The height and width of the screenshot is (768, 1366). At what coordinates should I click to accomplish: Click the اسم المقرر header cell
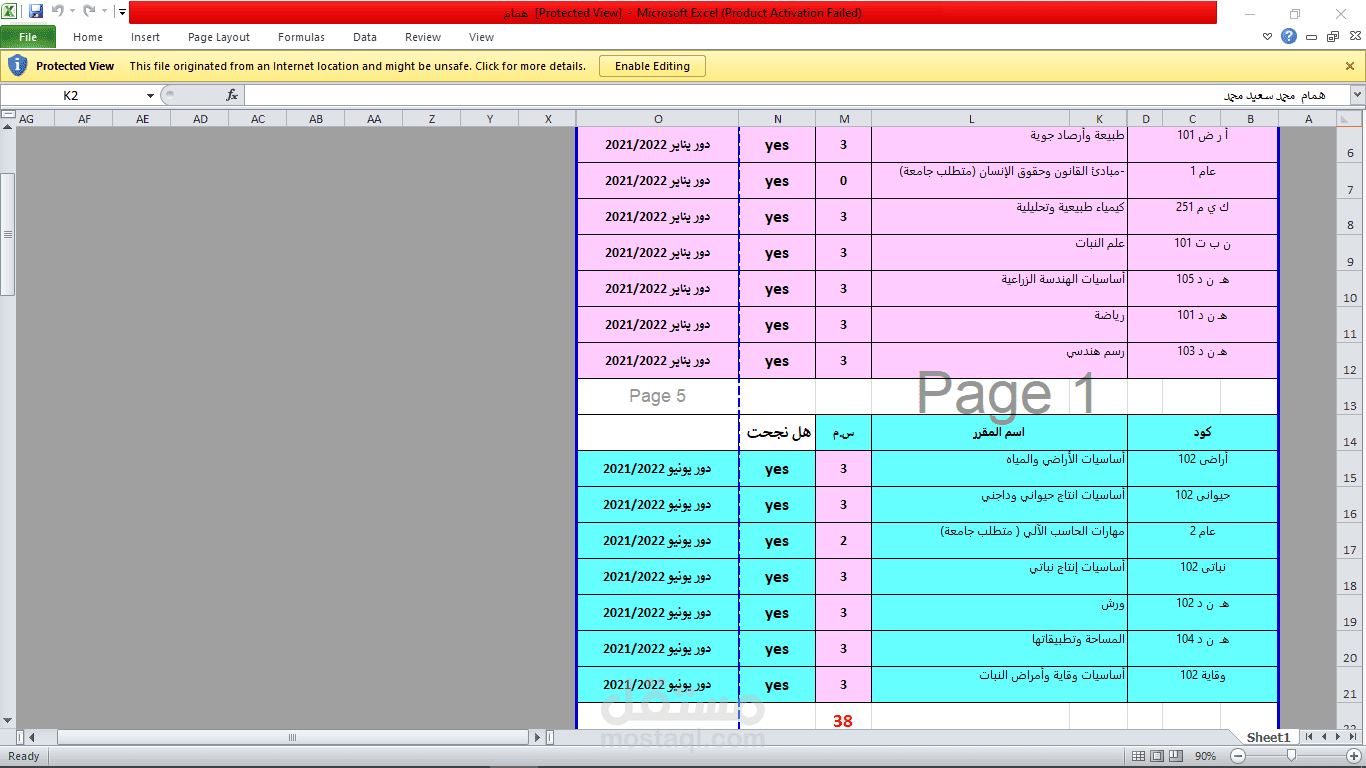(x=999, y=432)
